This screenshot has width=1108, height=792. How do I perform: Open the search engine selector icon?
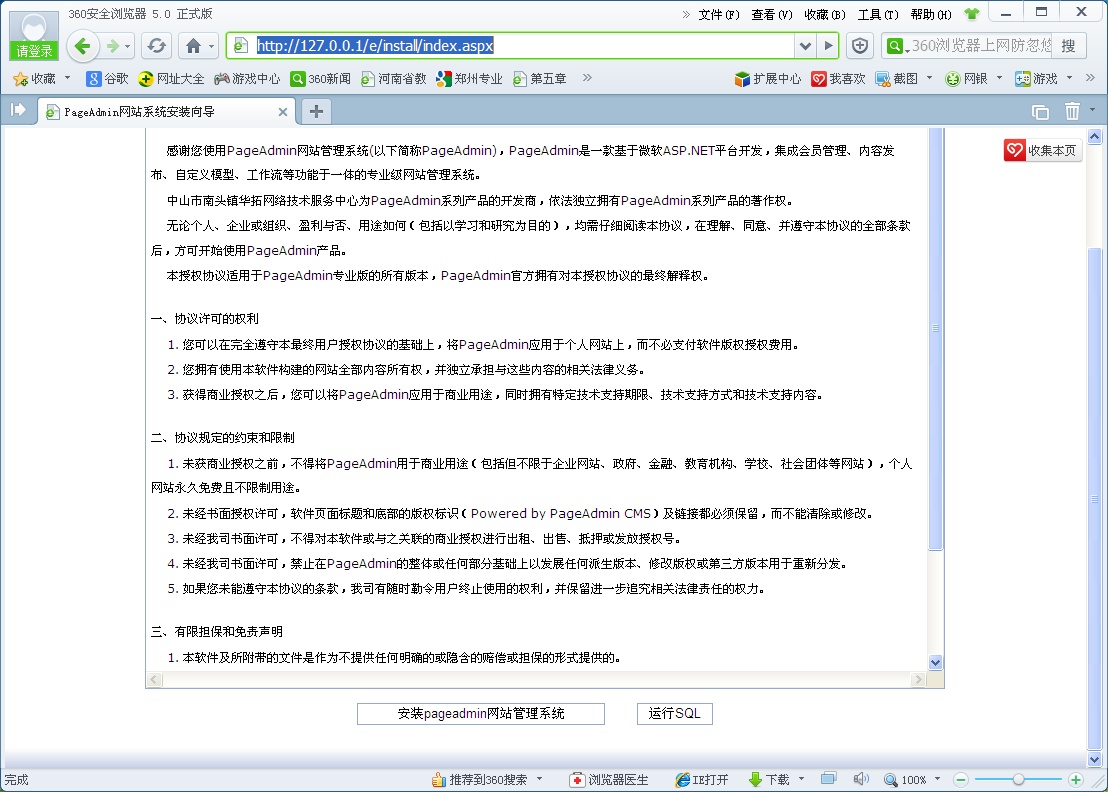coord(896,46)
